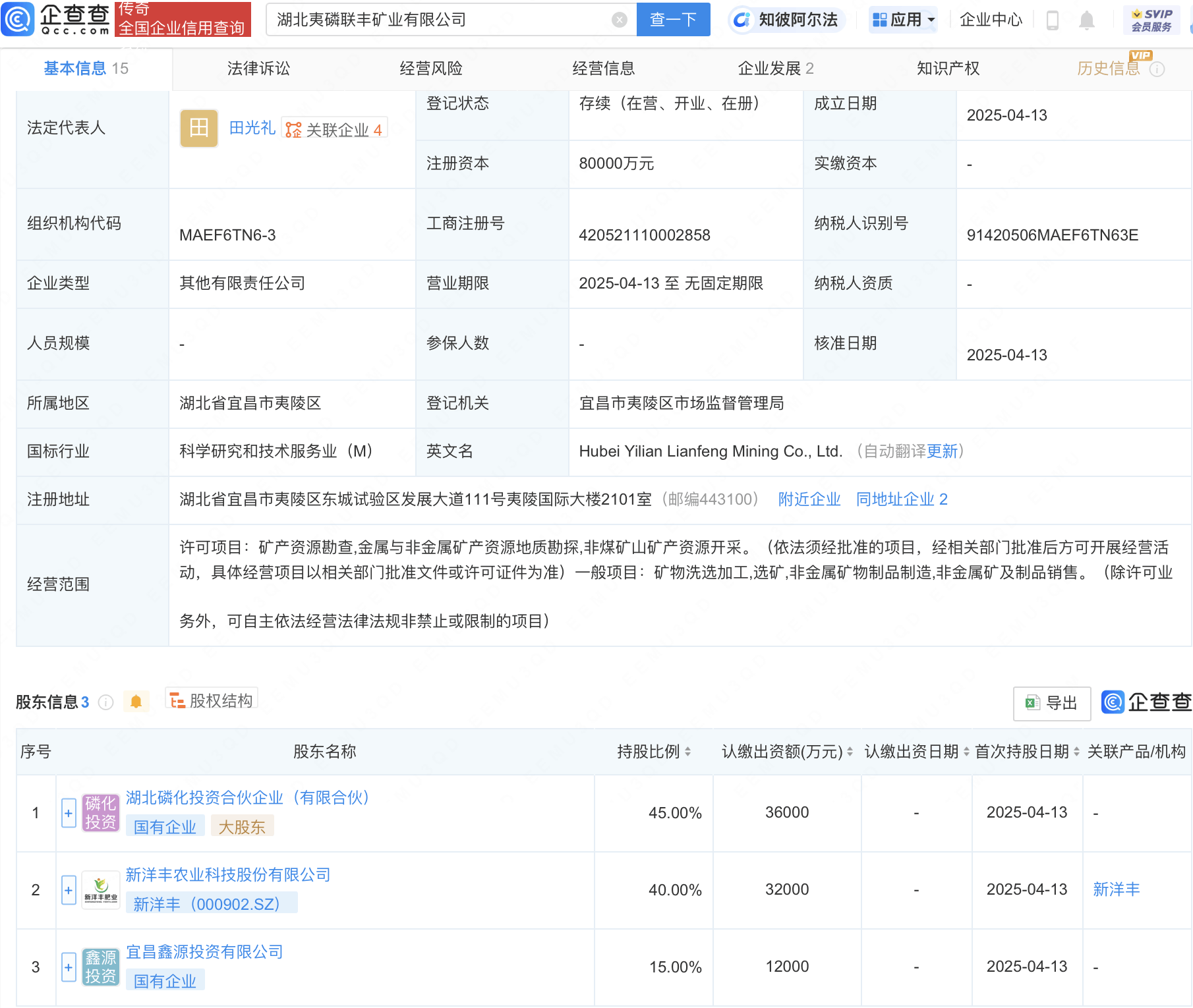Expand the 新洋丰农业科技 shareholder row
This screenshot has width=1193, height=1008.
pos(69,890)
